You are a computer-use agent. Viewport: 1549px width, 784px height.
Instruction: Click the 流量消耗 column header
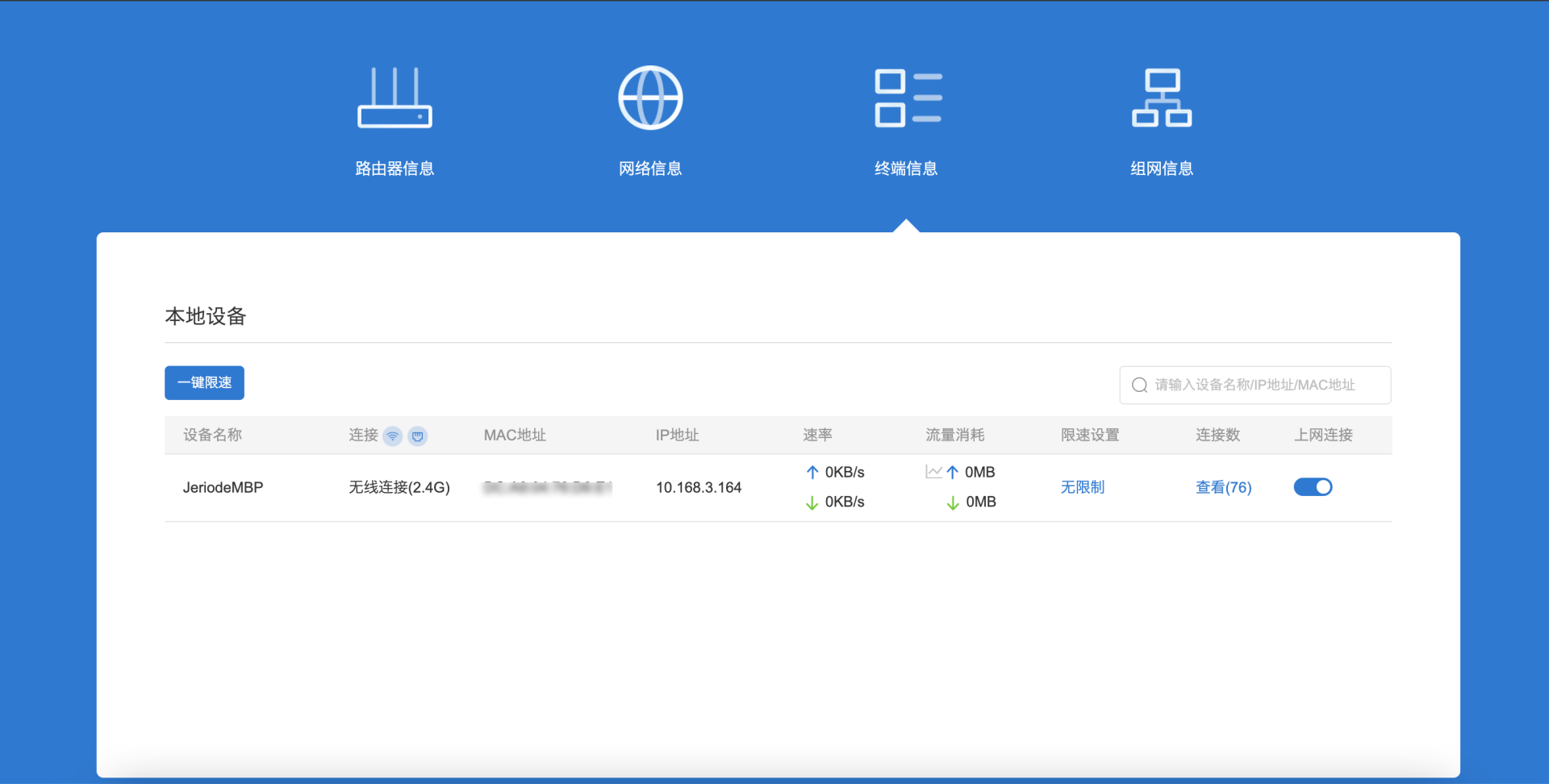[954, 436]
